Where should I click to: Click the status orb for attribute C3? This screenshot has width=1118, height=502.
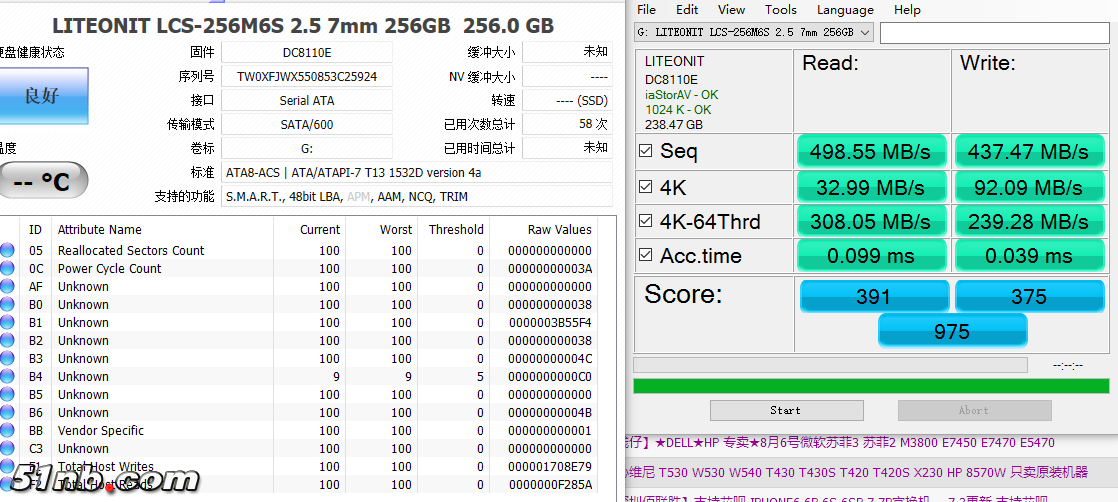(8, 449)
